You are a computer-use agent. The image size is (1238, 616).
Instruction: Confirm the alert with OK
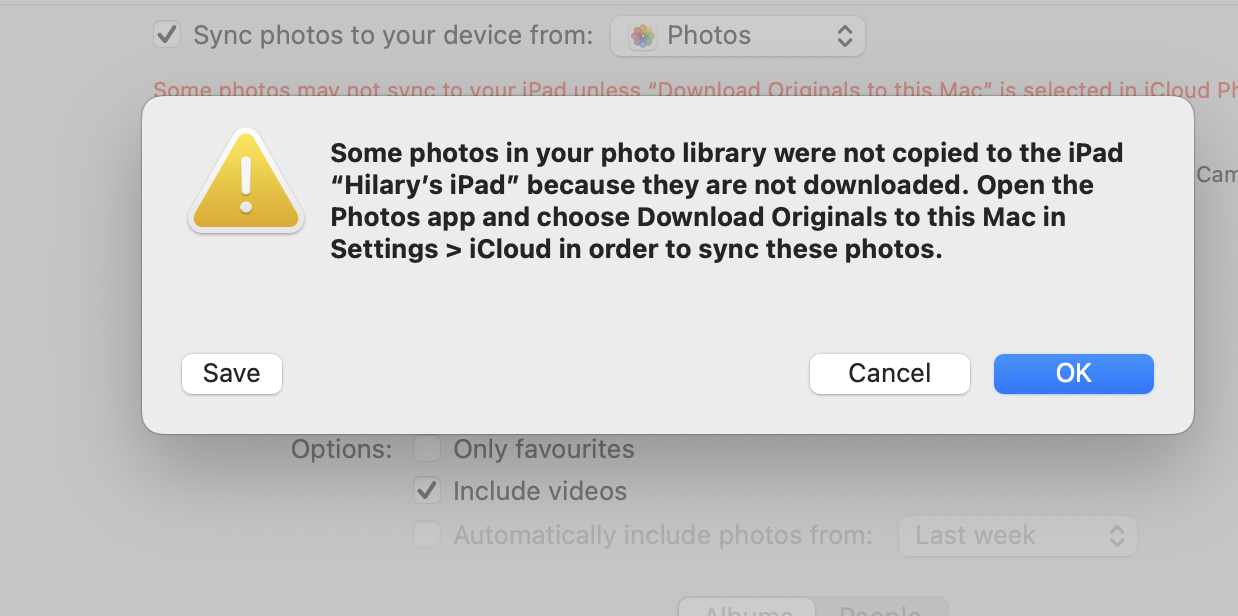point(1073,373)
